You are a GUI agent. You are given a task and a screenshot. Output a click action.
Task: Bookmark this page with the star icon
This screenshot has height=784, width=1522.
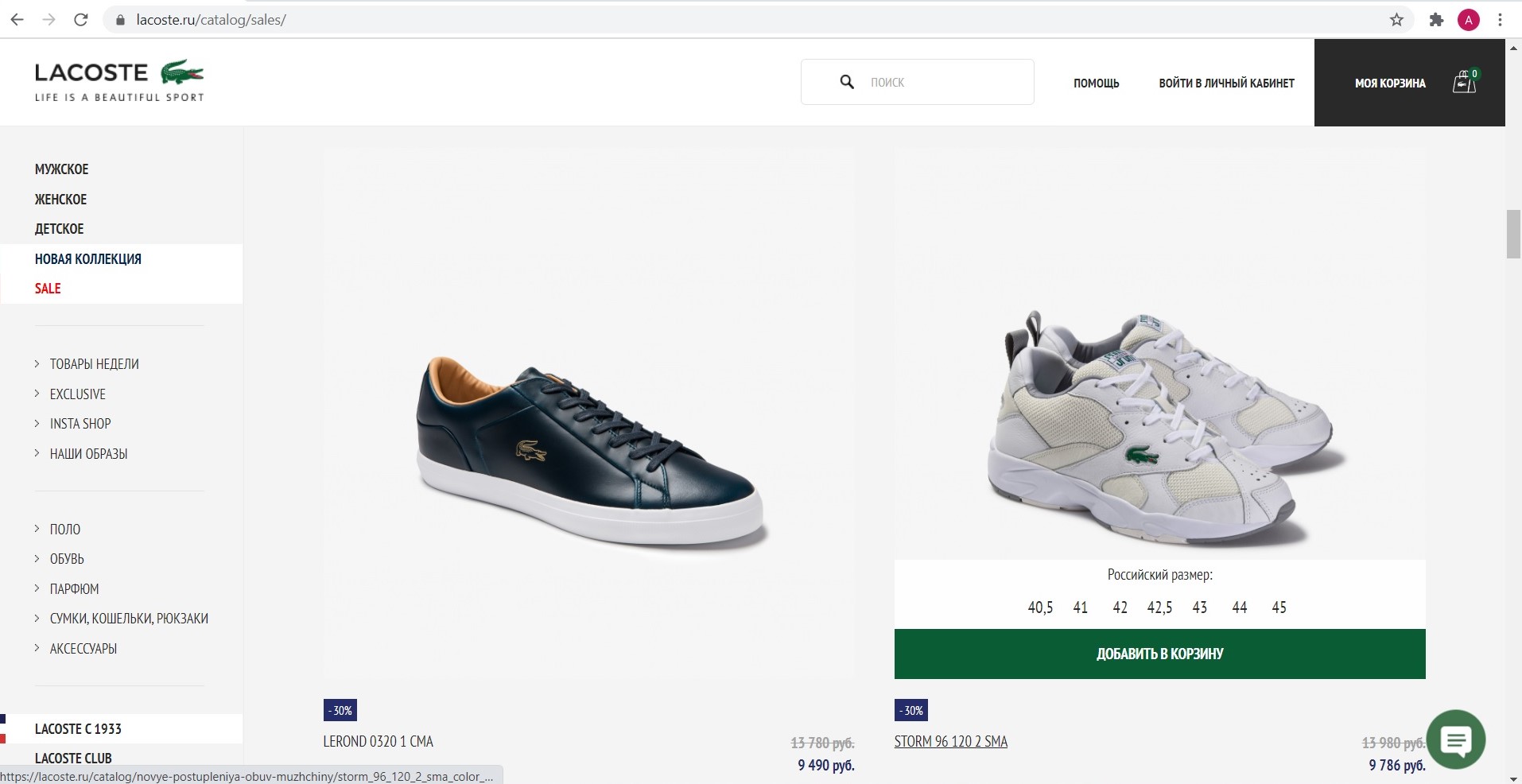[x=1396, y=20]
